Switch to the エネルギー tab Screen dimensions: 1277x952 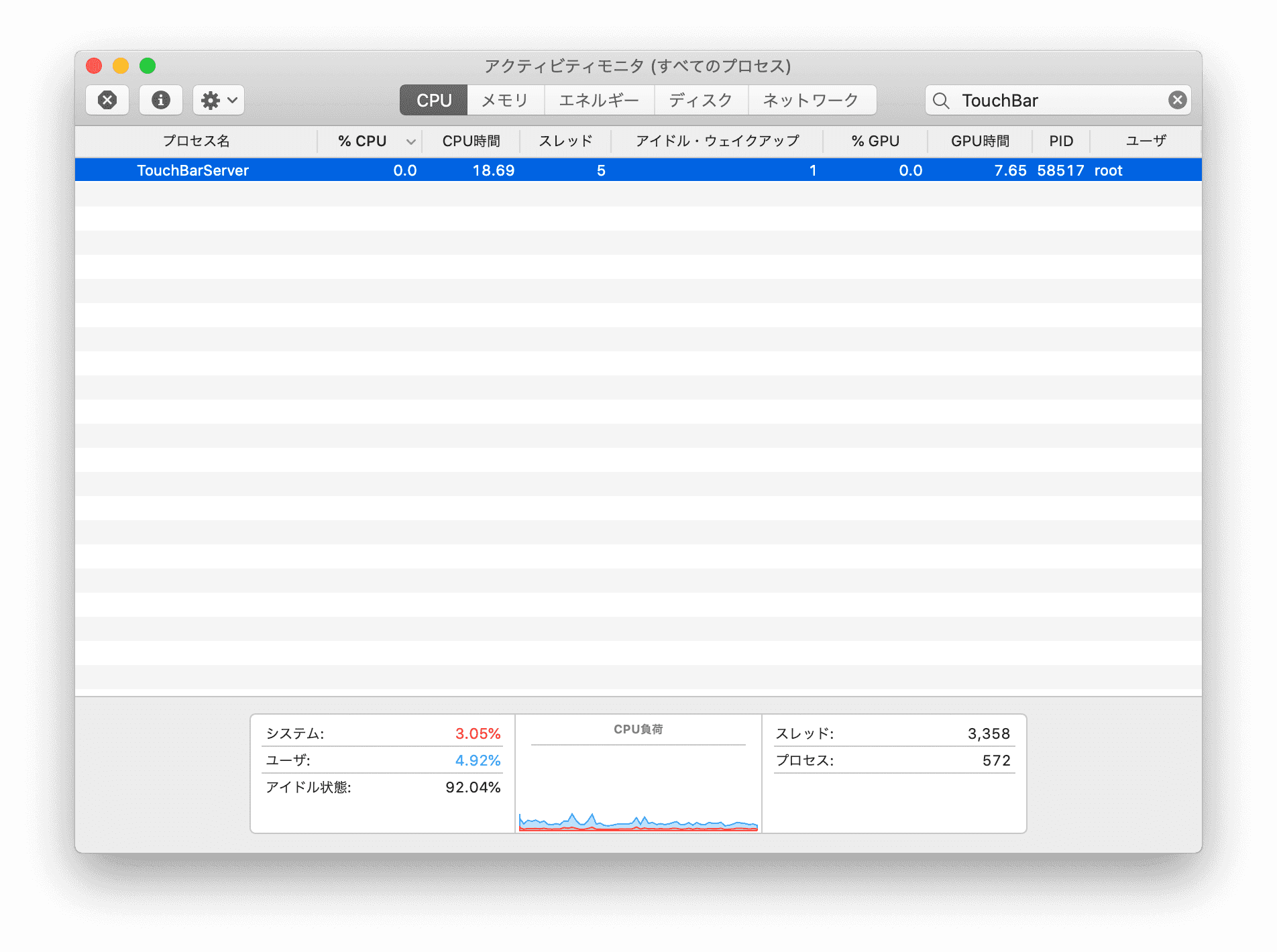599,101
